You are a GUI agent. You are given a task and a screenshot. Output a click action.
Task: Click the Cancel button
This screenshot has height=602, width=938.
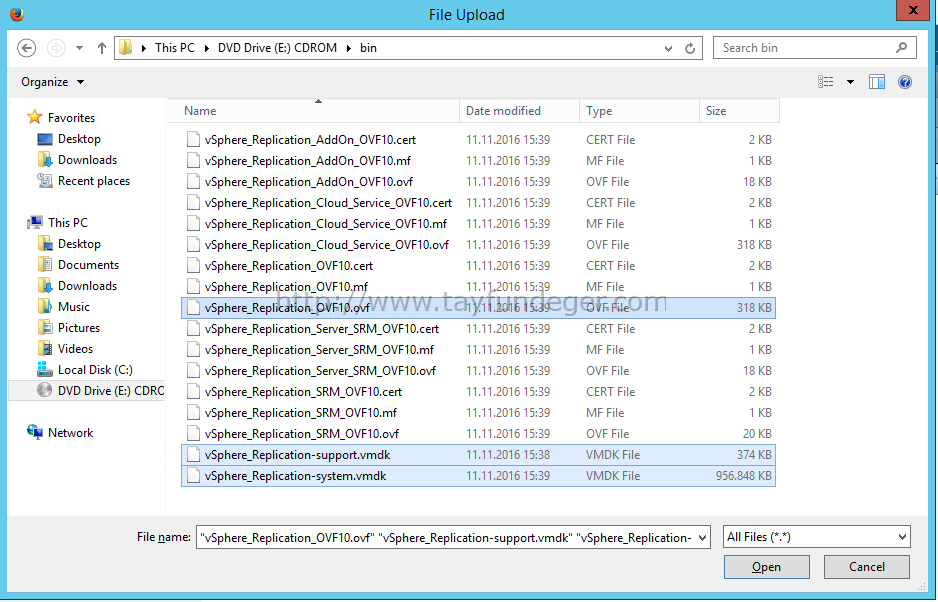pos(867,567)
